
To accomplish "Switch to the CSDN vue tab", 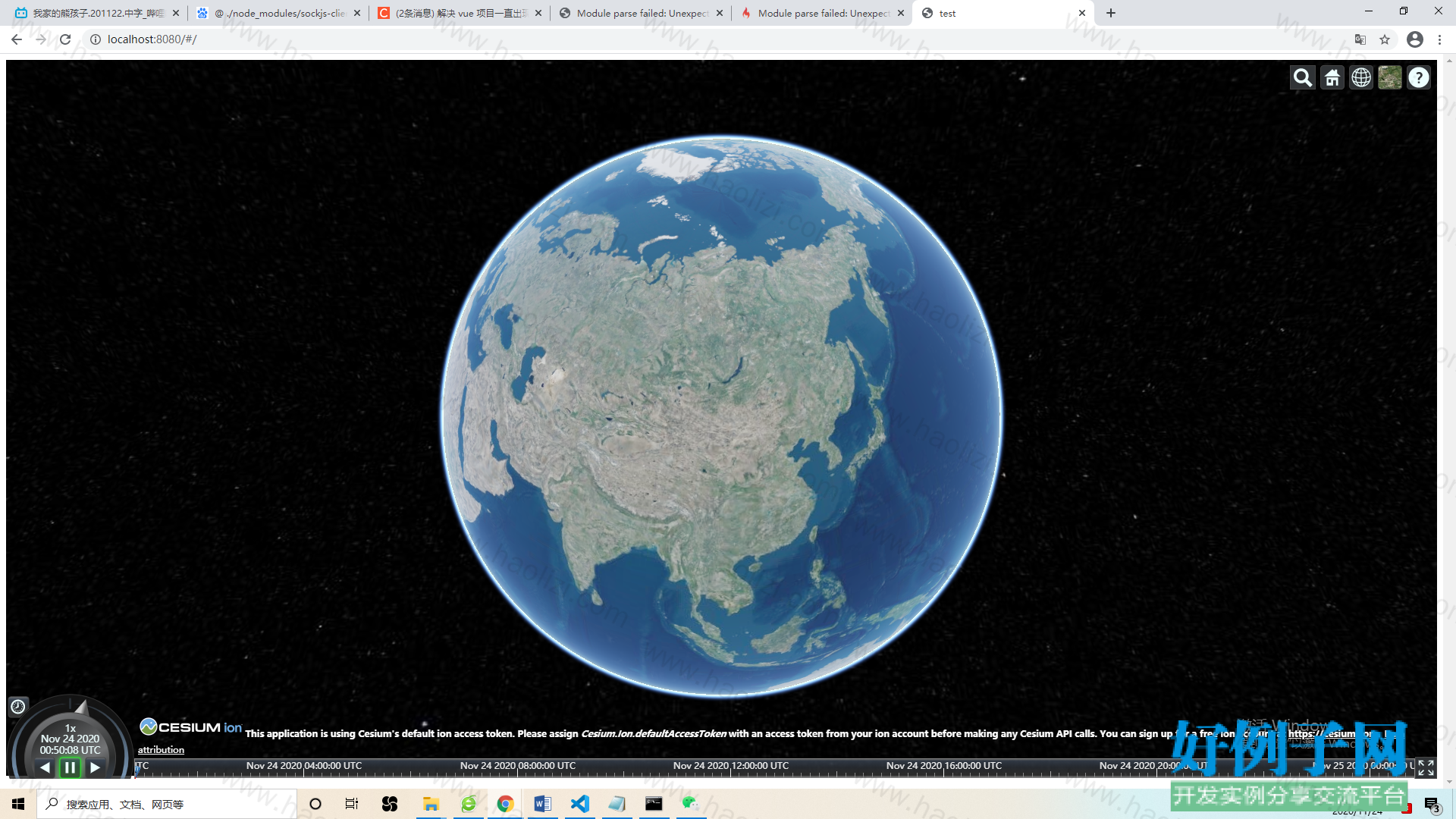I will tap(460, 13).
